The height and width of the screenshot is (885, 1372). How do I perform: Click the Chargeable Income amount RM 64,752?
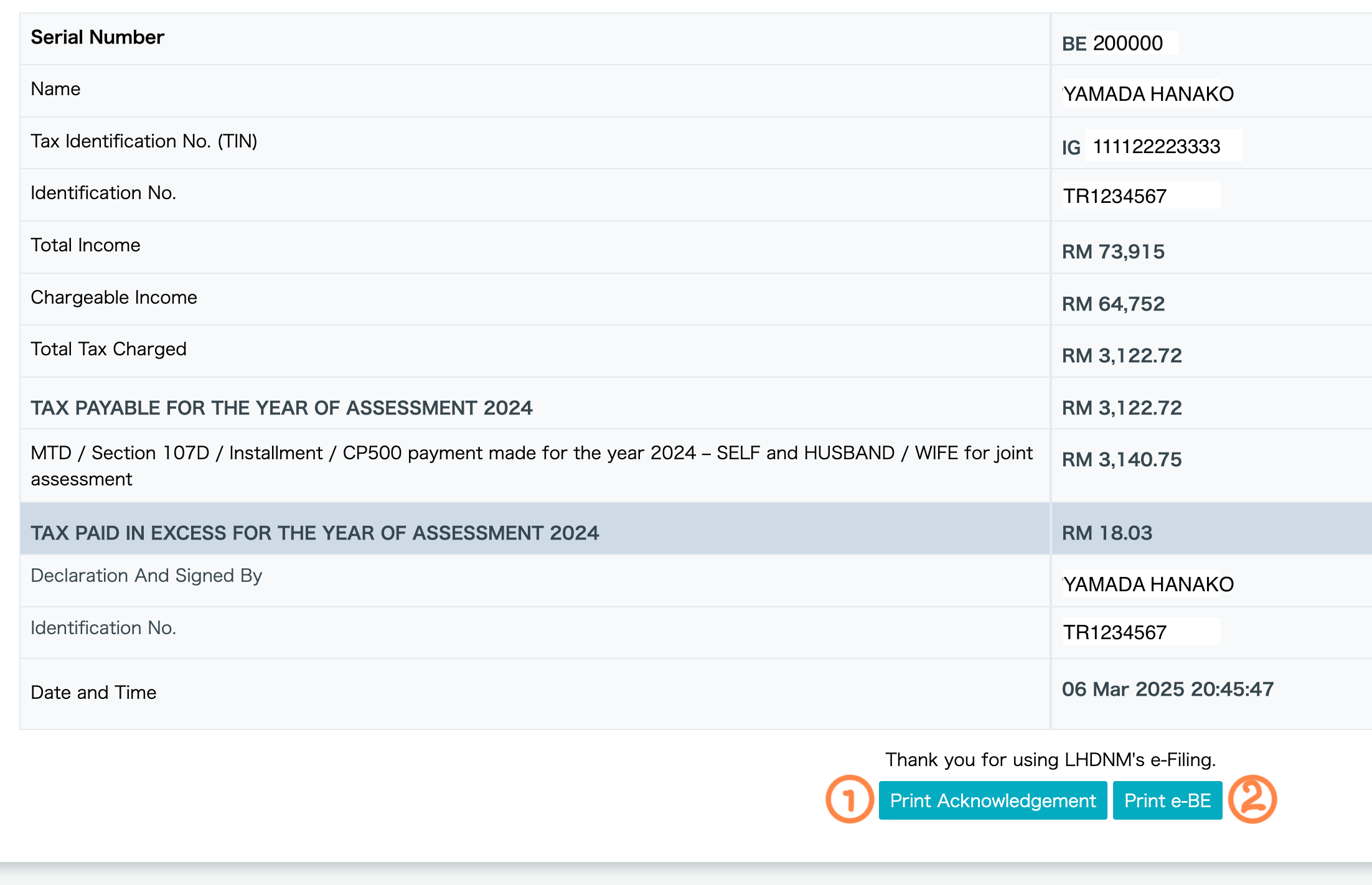point(1113,304)
